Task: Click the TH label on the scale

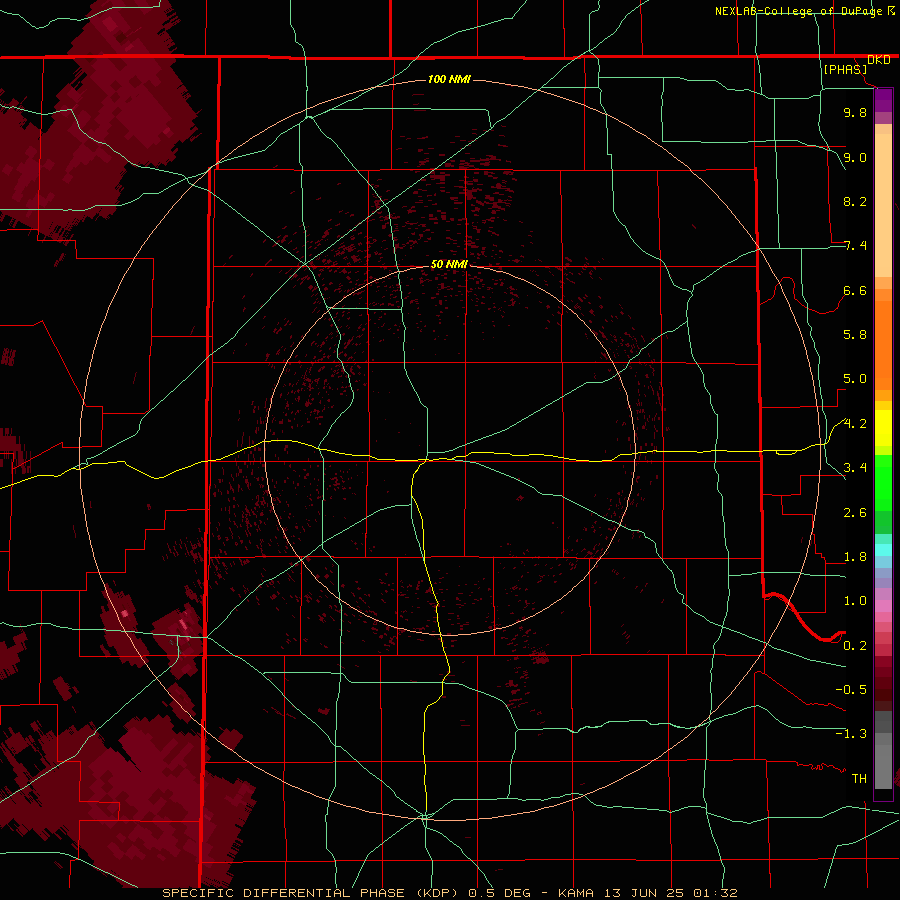Action: [x=859, y=779]
